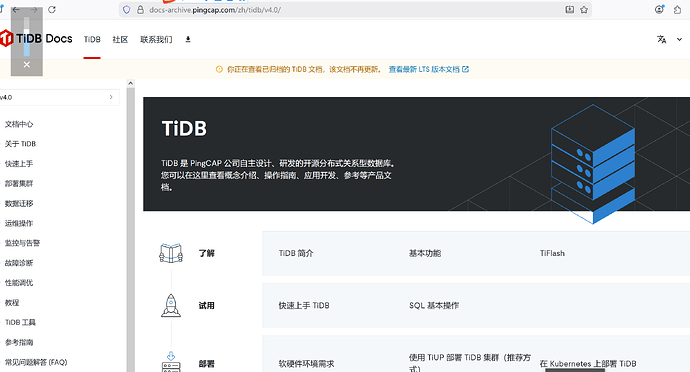
Task: Click the padlock site security icon
Action: point(140,10)
